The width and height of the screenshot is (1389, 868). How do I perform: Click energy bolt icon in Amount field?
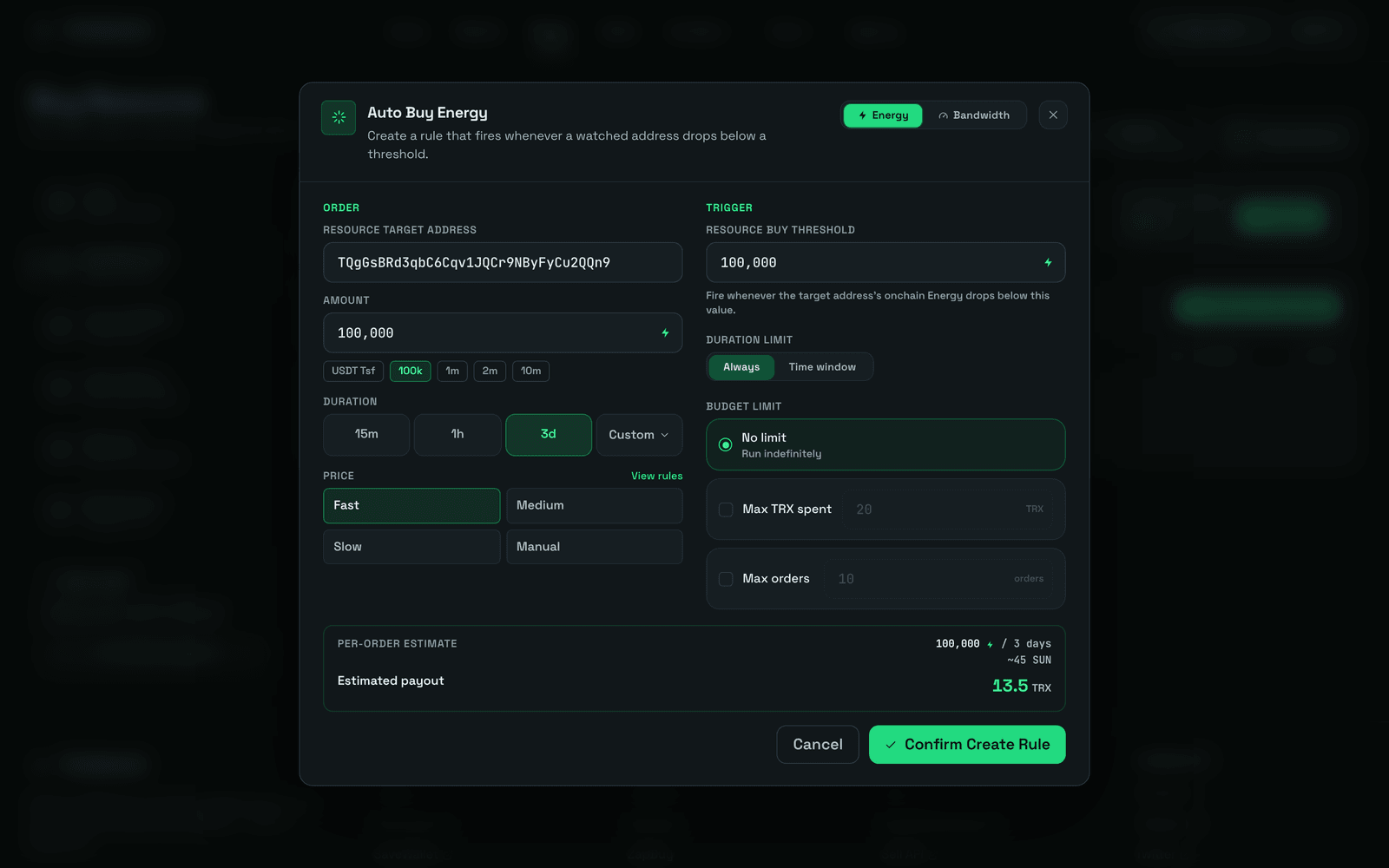pyautogui.click(x=665, y=333)
